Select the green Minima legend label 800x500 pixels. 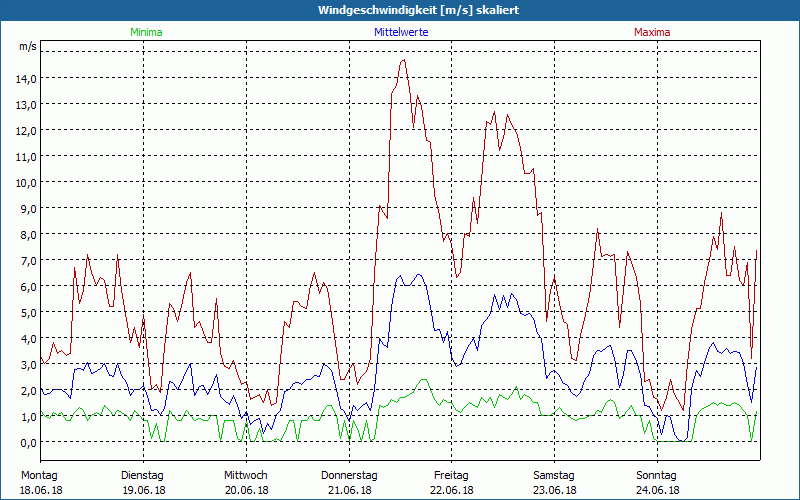(146, 32)
